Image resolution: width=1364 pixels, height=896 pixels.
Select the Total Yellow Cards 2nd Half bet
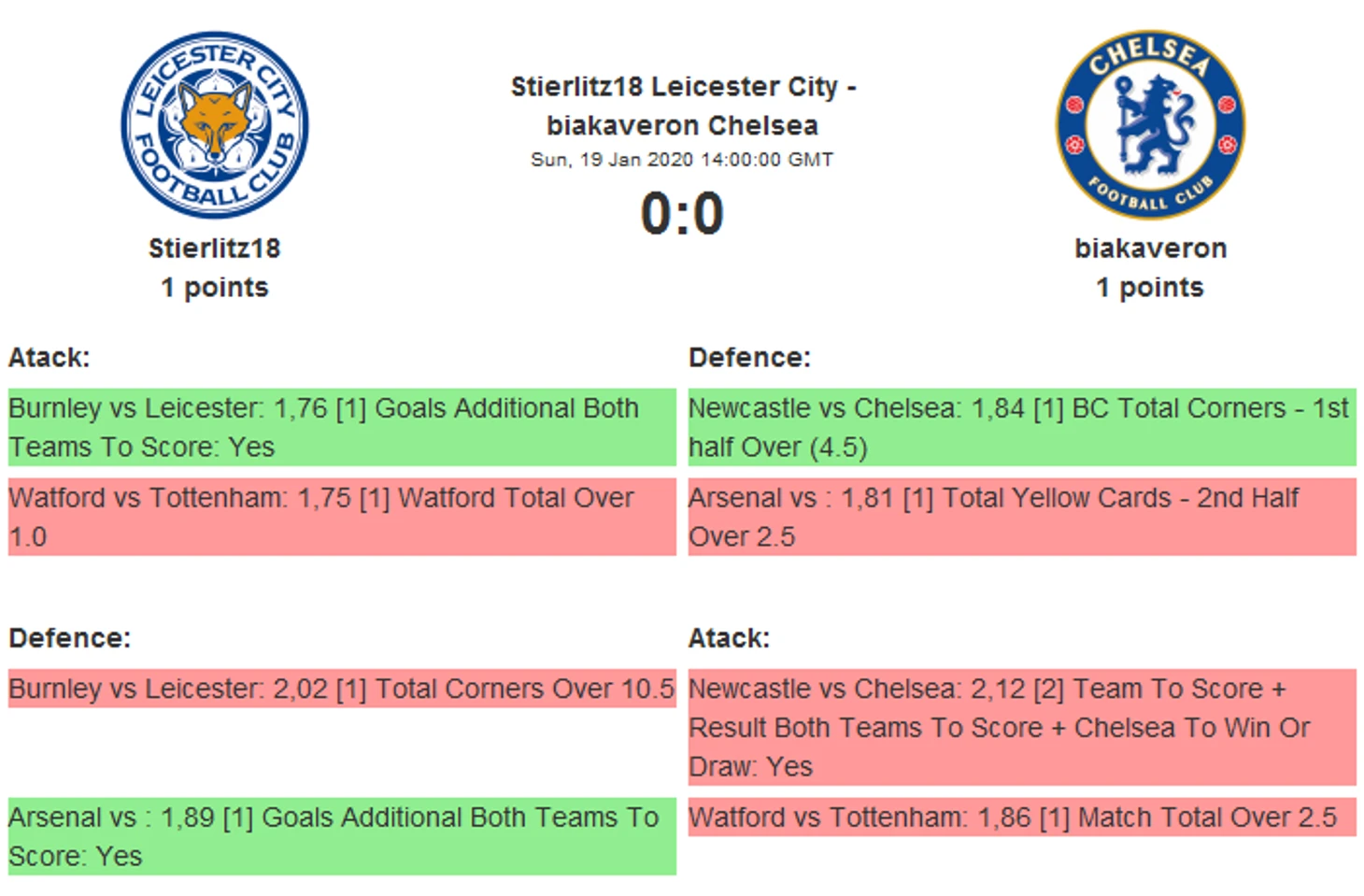pos(1022,517)
